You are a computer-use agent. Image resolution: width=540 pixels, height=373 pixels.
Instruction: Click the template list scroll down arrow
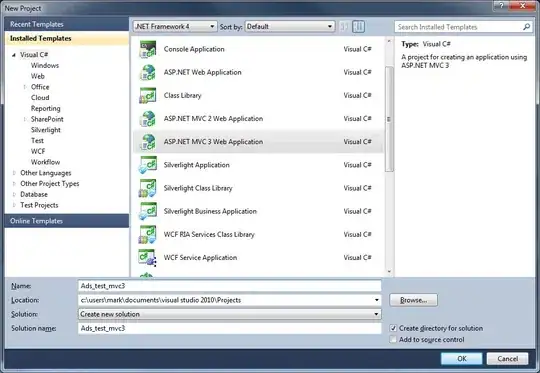[389, 272]
